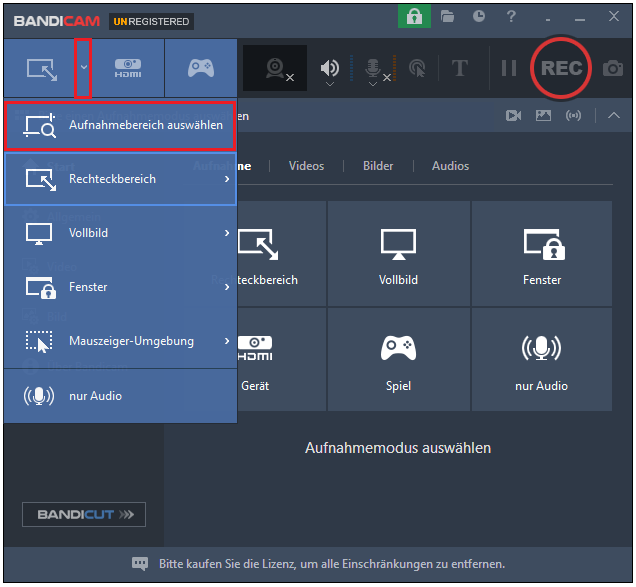Click the Vollbild mode tile
The width and height of the screenshot is (636, 587).
pos(398,254)
